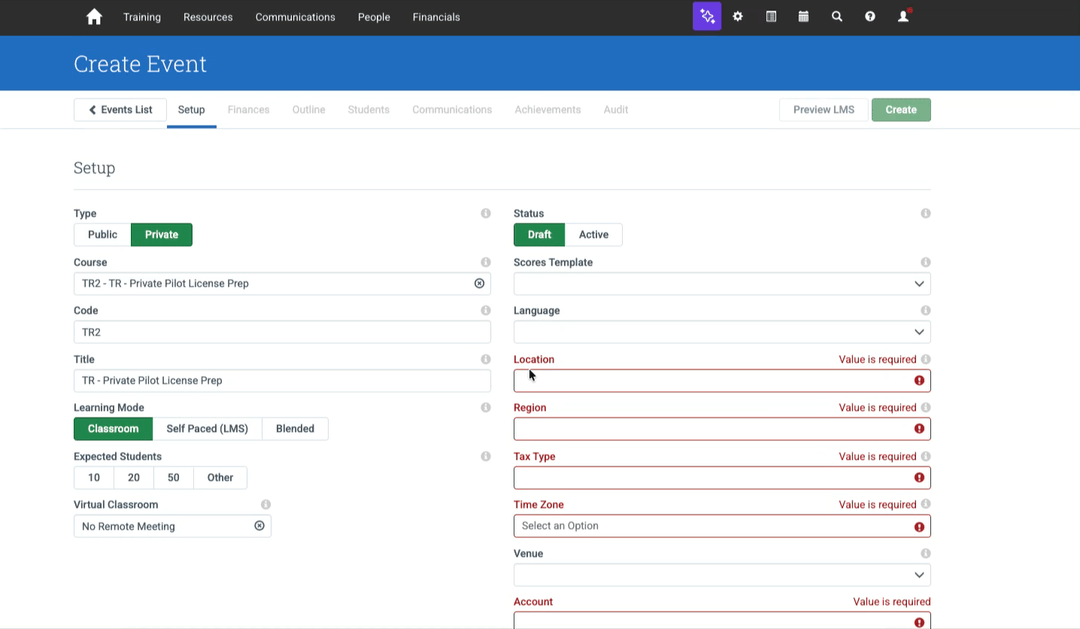Show info for the Status field
This screenshot has height=629, width=1080.
(926, 214)
